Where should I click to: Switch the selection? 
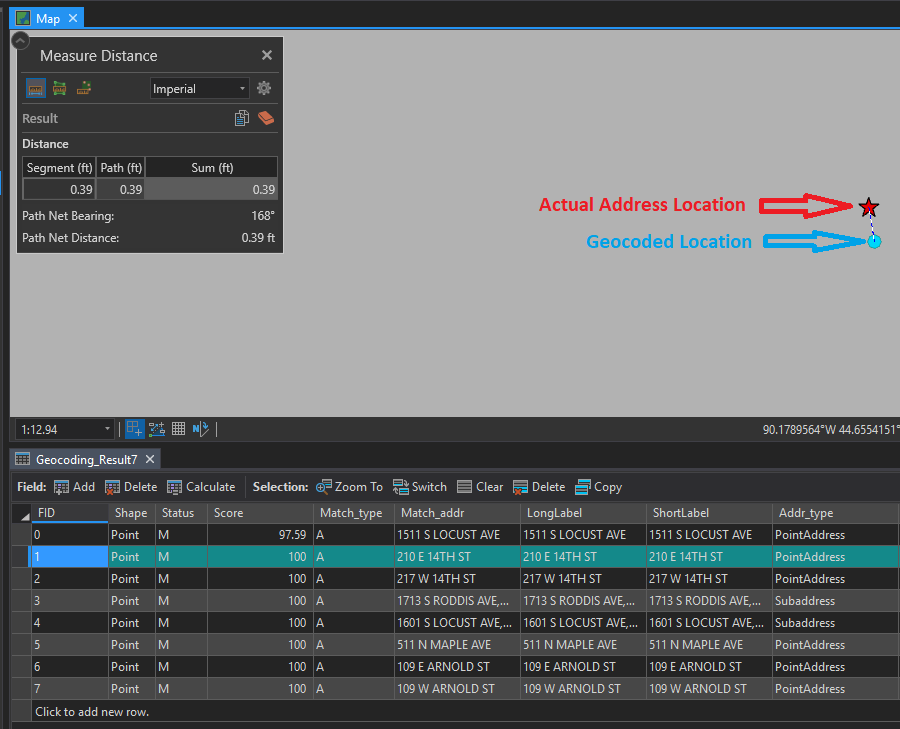pyautogui.click(x=420, y=487)
